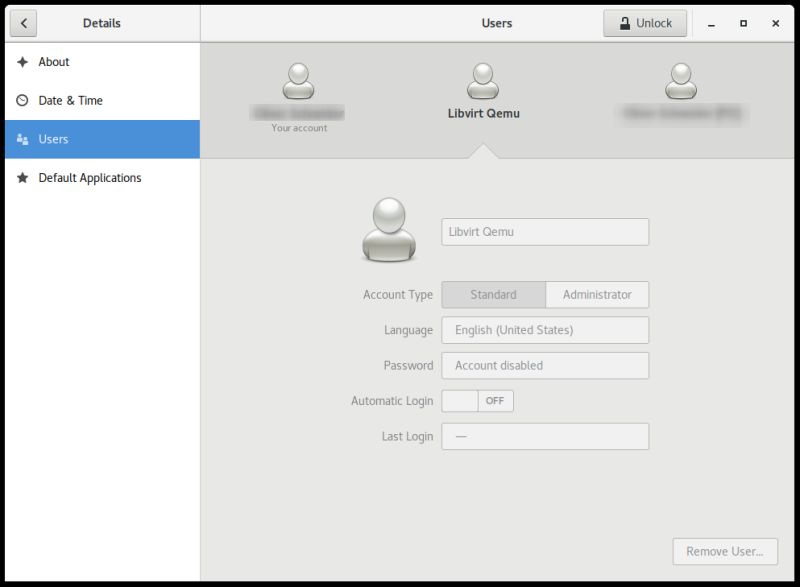This screenshot has width=800, height=587.
Task: Open the Password setting showing Account disabled
Action: [545, 365]
